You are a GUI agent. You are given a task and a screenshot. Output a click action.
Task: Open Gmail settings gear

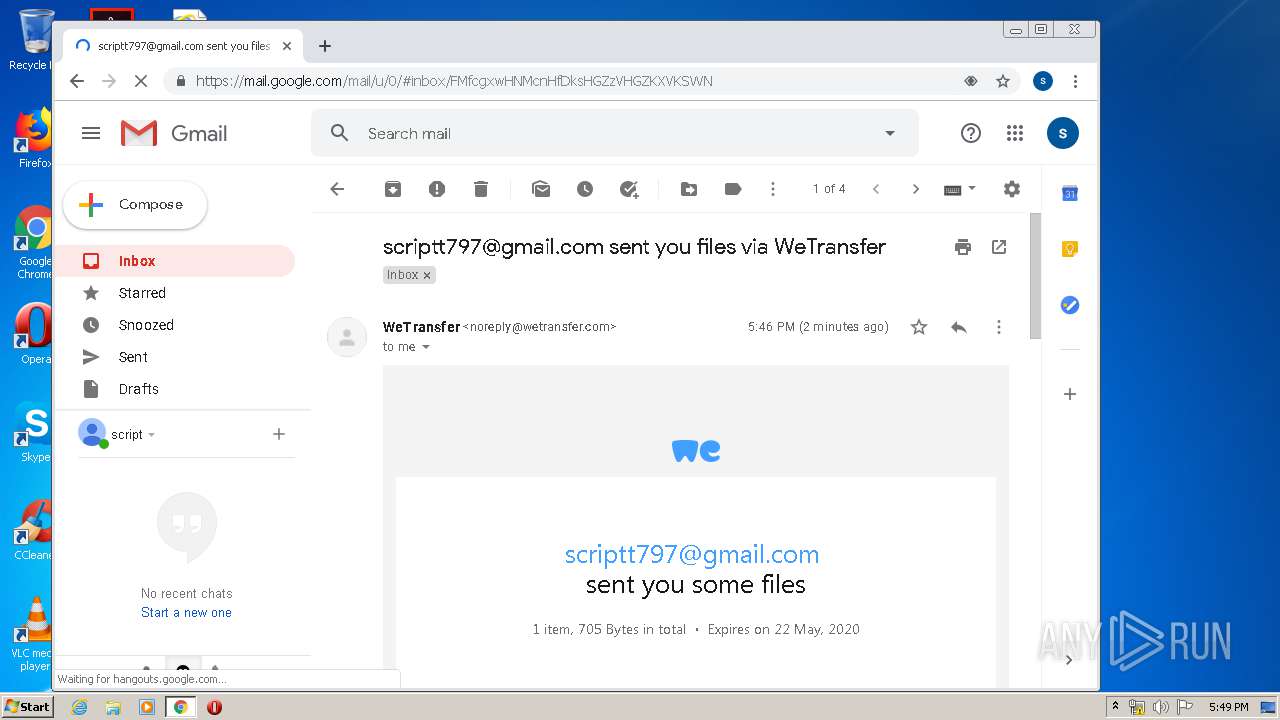[1012, 189]
